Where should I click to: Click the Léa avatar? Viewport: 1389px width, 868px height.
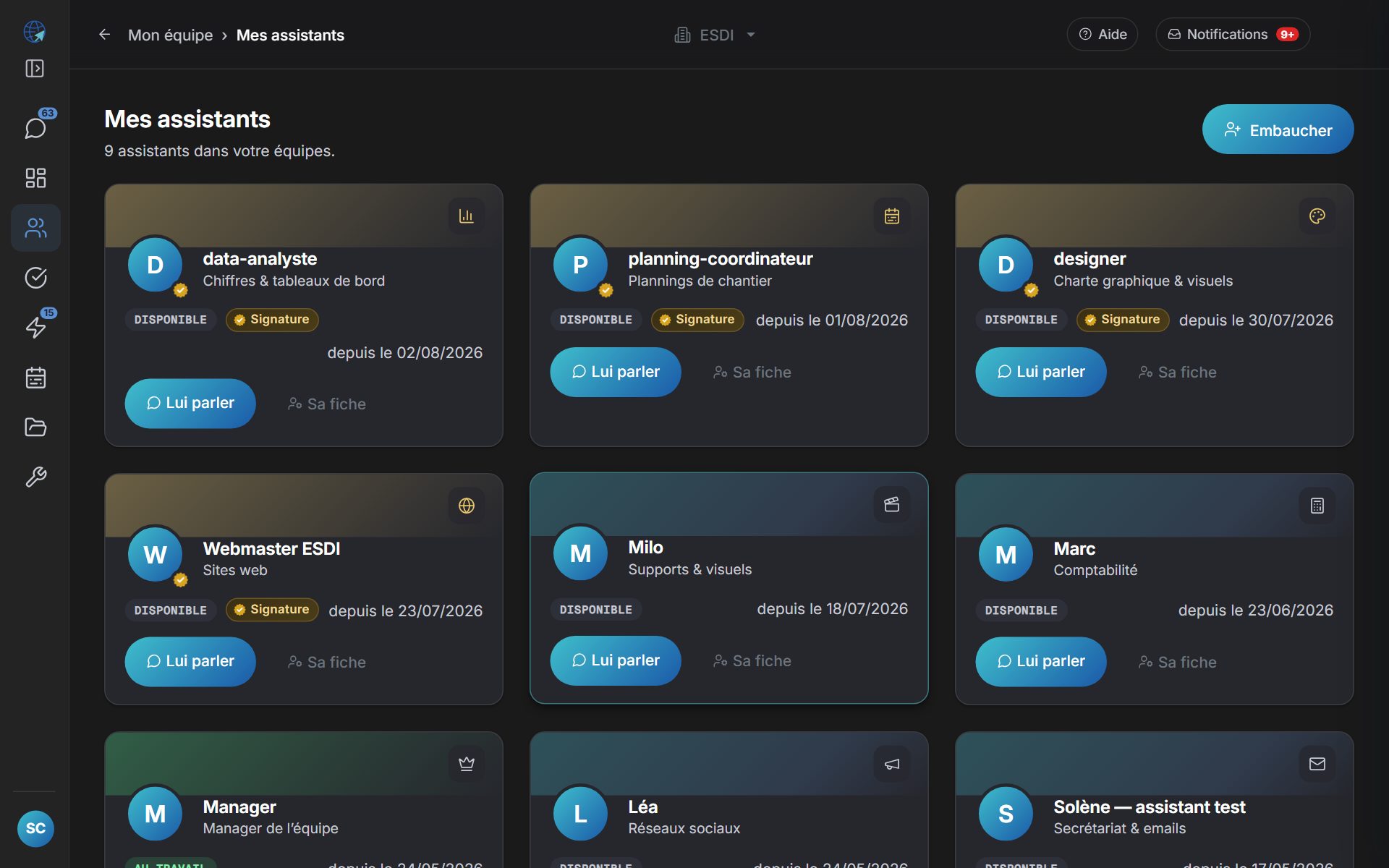pyautogui.click(x=580, y=814)
